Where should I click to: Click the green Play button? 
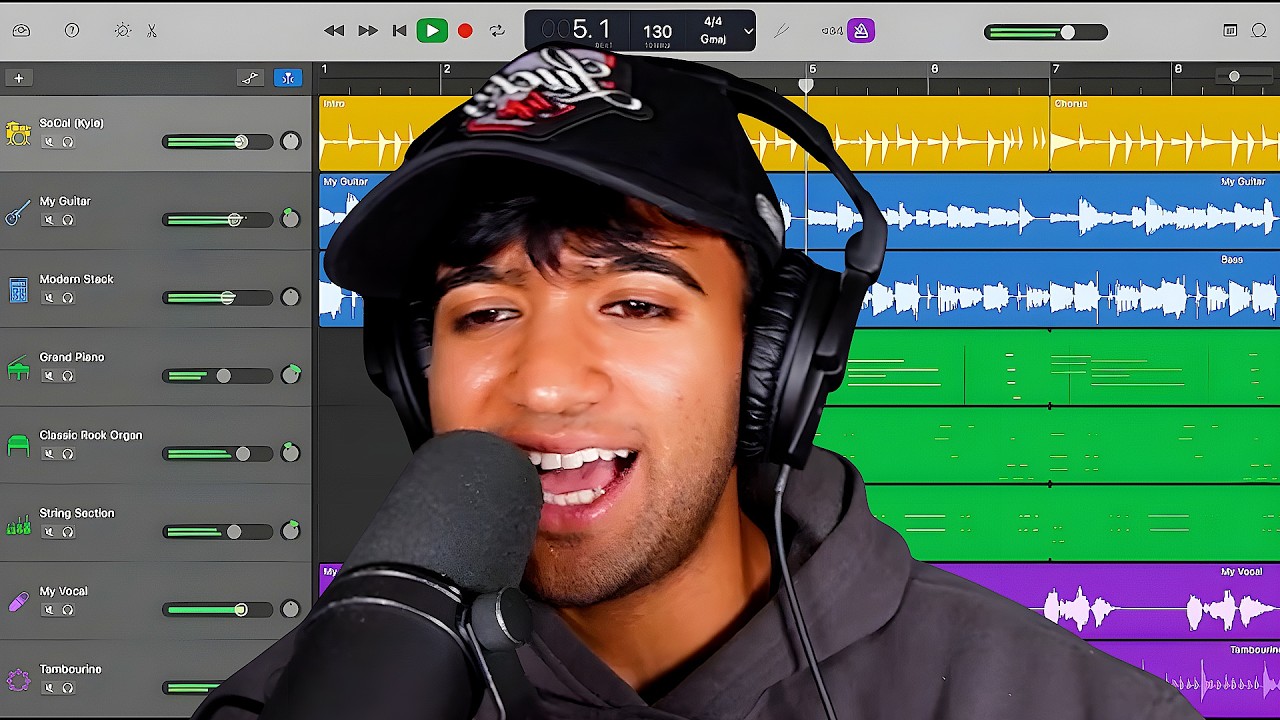[432, 31]
